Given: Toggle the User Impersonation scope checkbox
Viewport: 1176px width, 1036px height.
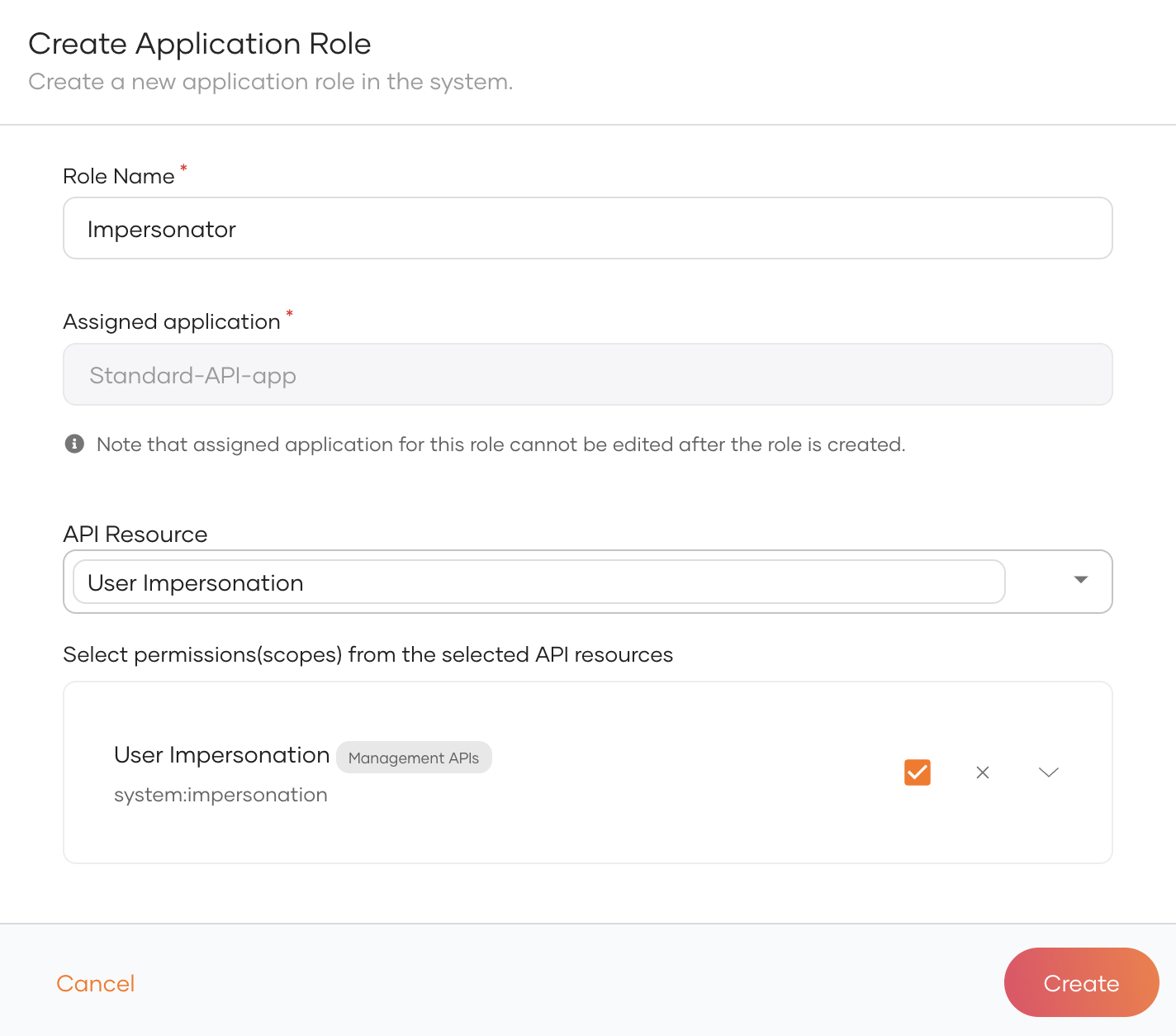Looking at the screenshot, I should [917, 772].
